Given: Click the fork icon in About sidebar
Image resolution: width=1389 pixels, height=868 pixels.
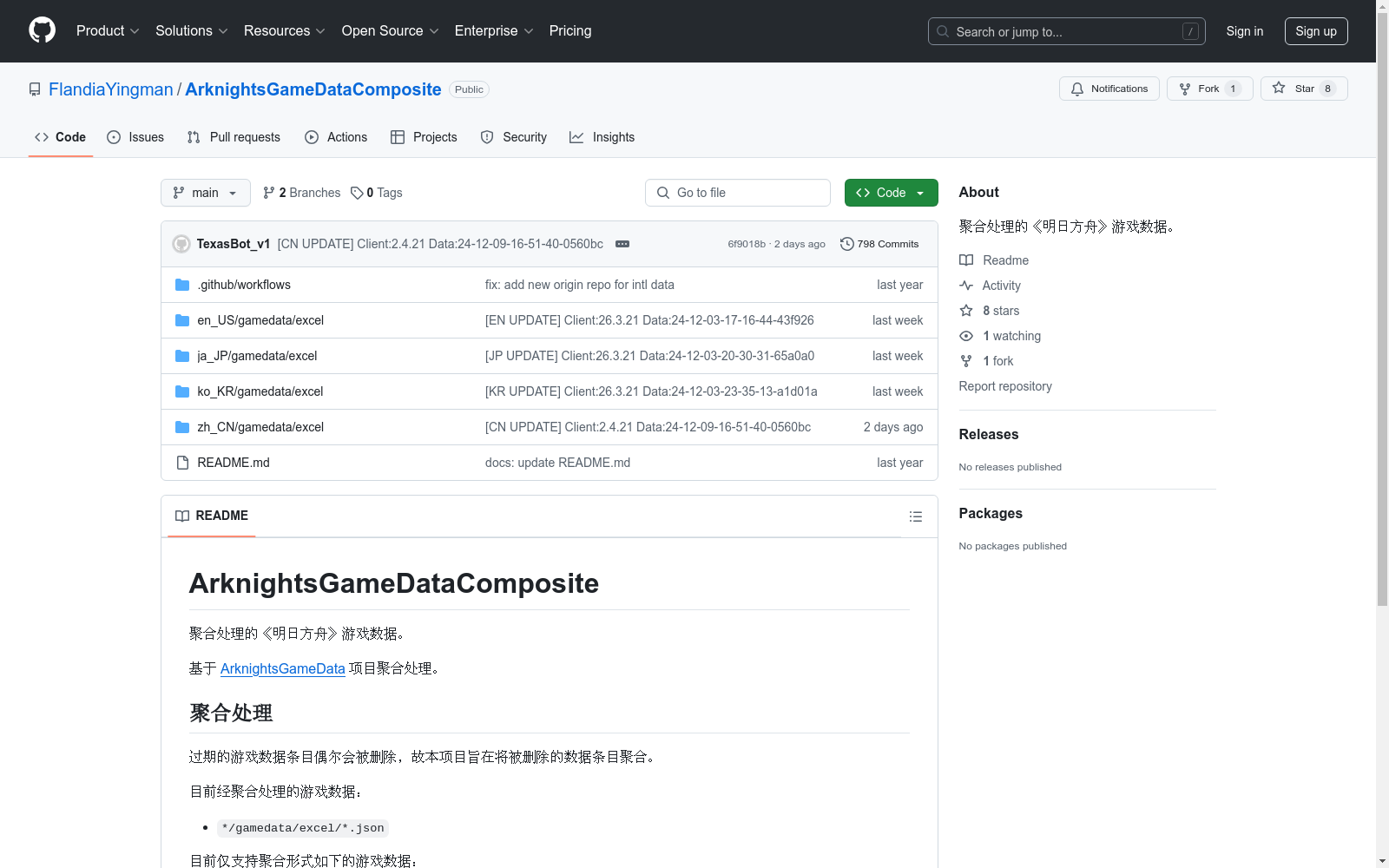Looking at the screenshot, I should (966, 361).
